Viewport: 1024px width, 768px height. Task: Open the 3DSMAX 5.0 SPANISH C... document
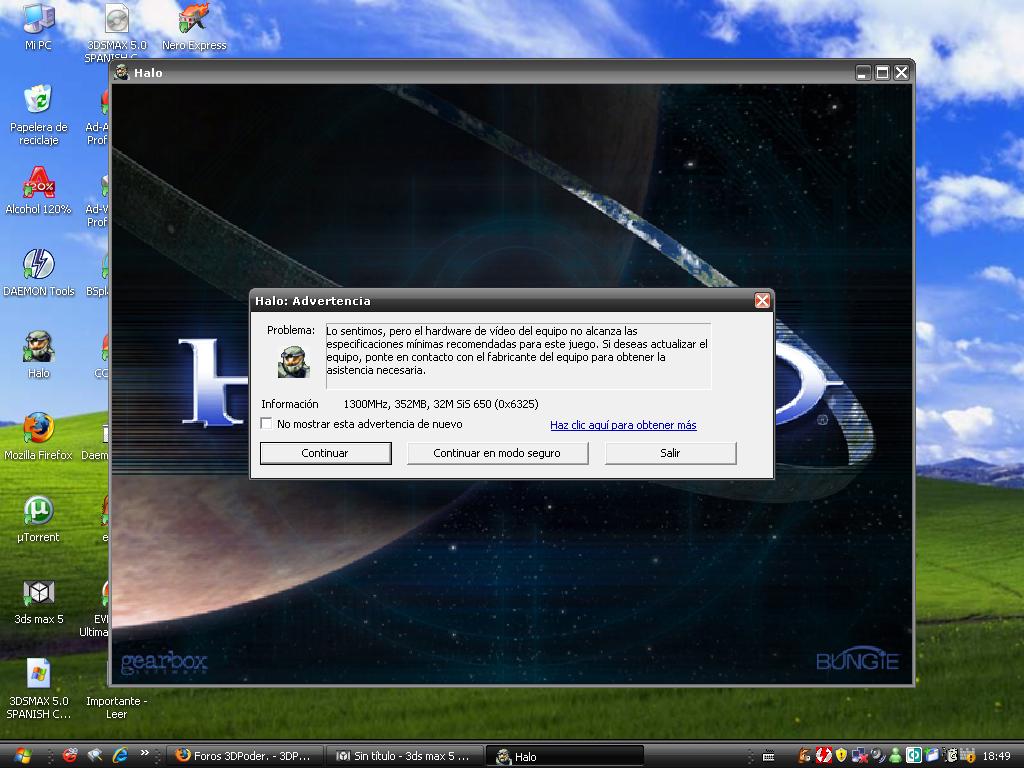tap(39, 690)
